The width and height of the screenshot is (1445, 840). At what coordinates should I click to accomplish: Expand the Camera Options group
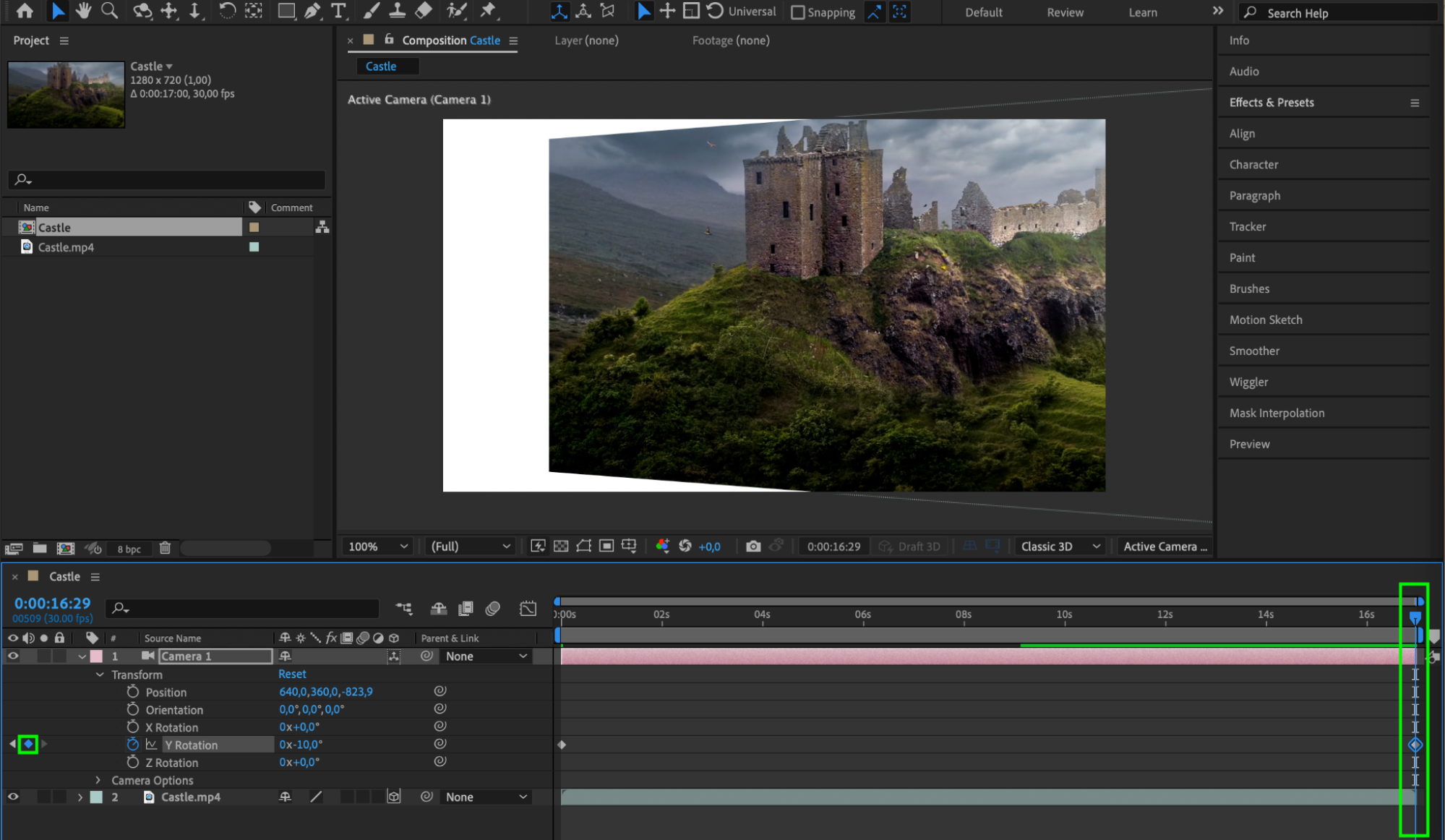(x=98, y=780)
